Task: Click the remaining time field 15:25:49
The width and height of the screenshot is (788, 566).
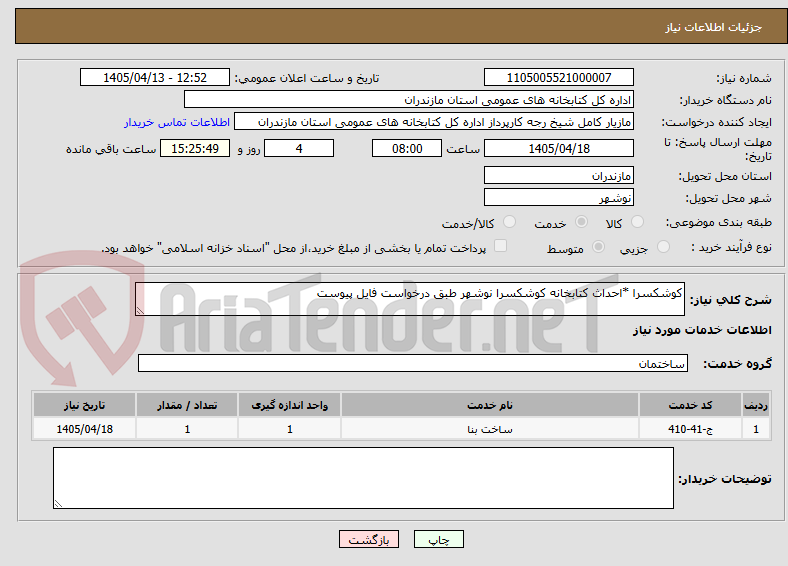Action: point(195,148)
